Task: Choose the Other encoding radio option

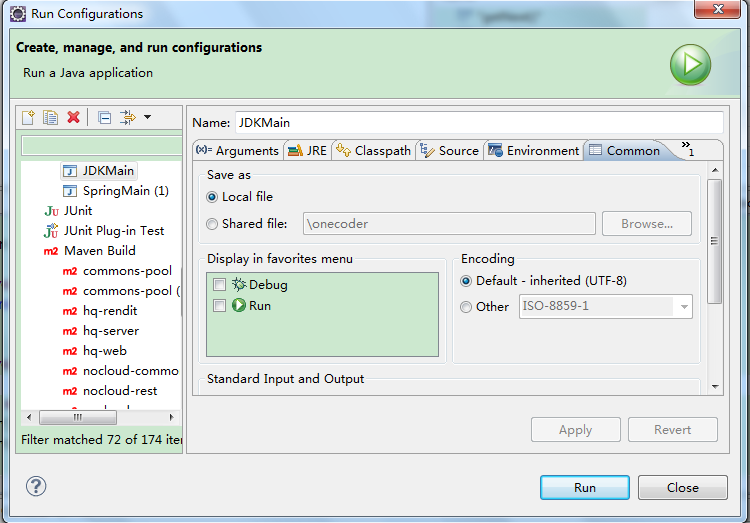Action: pos(466,307)
